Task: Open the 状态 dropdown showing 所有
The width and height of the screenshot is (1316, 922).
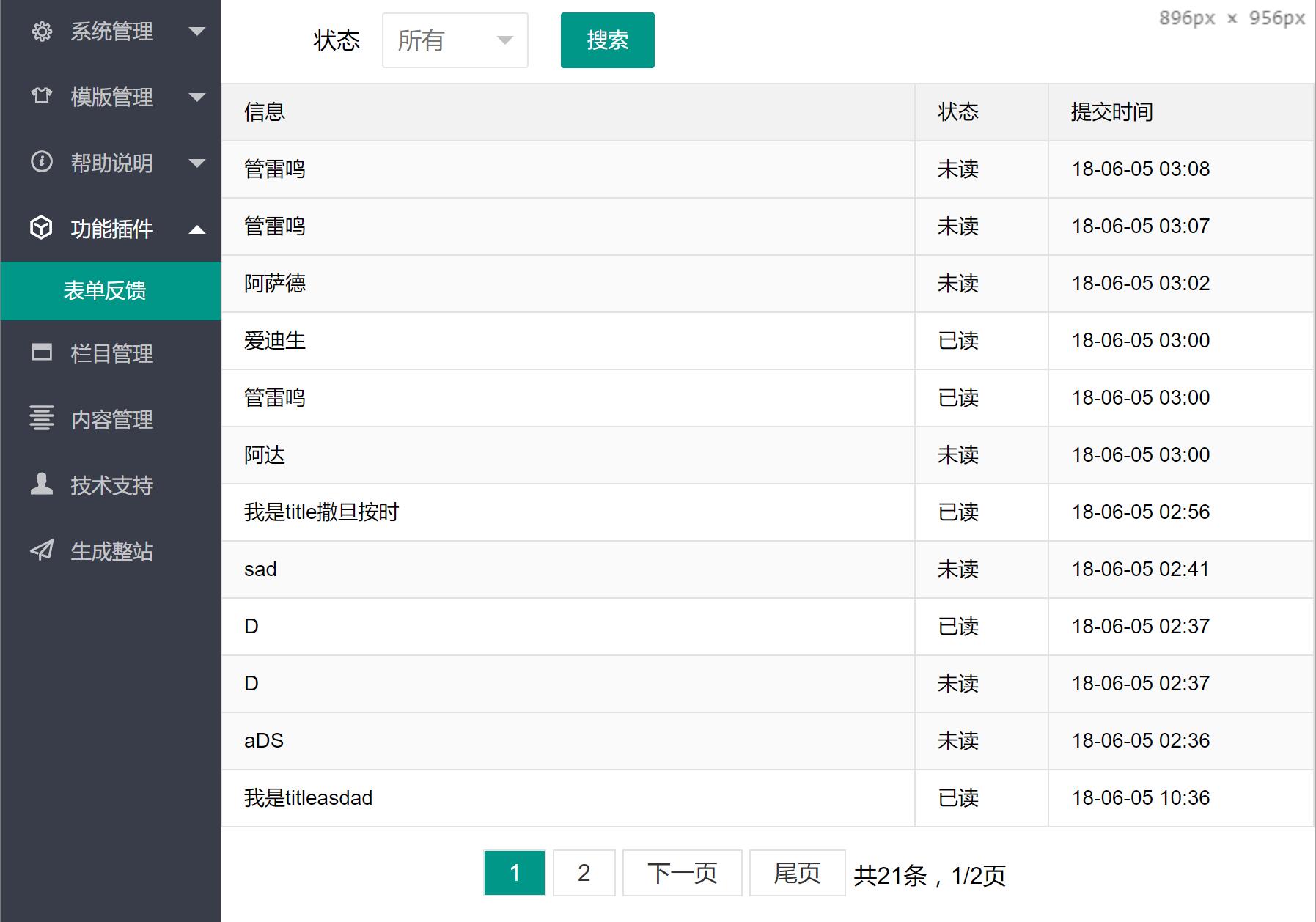Action: 455,40
